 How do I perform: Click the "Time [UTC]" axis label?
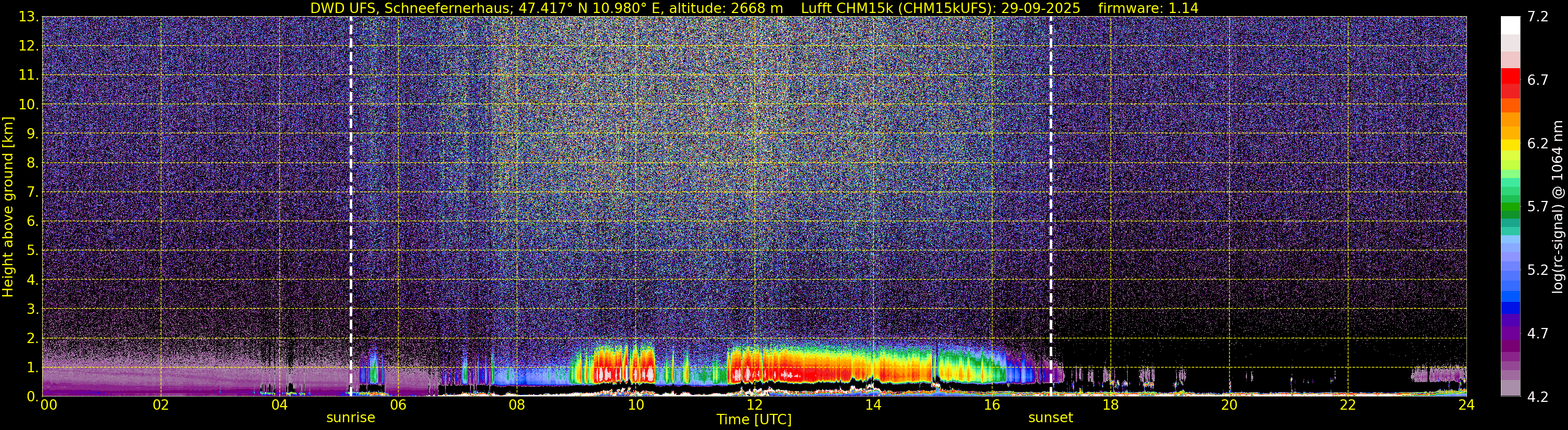754,420
